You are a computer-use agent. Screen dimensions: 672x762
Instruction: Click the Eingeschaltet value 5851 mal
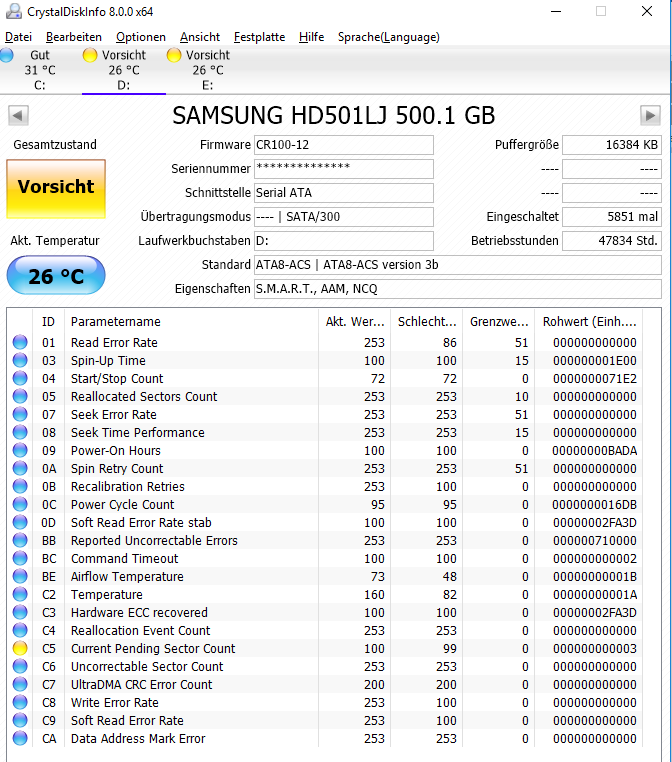pyautogui.click(x=612, y=217)
